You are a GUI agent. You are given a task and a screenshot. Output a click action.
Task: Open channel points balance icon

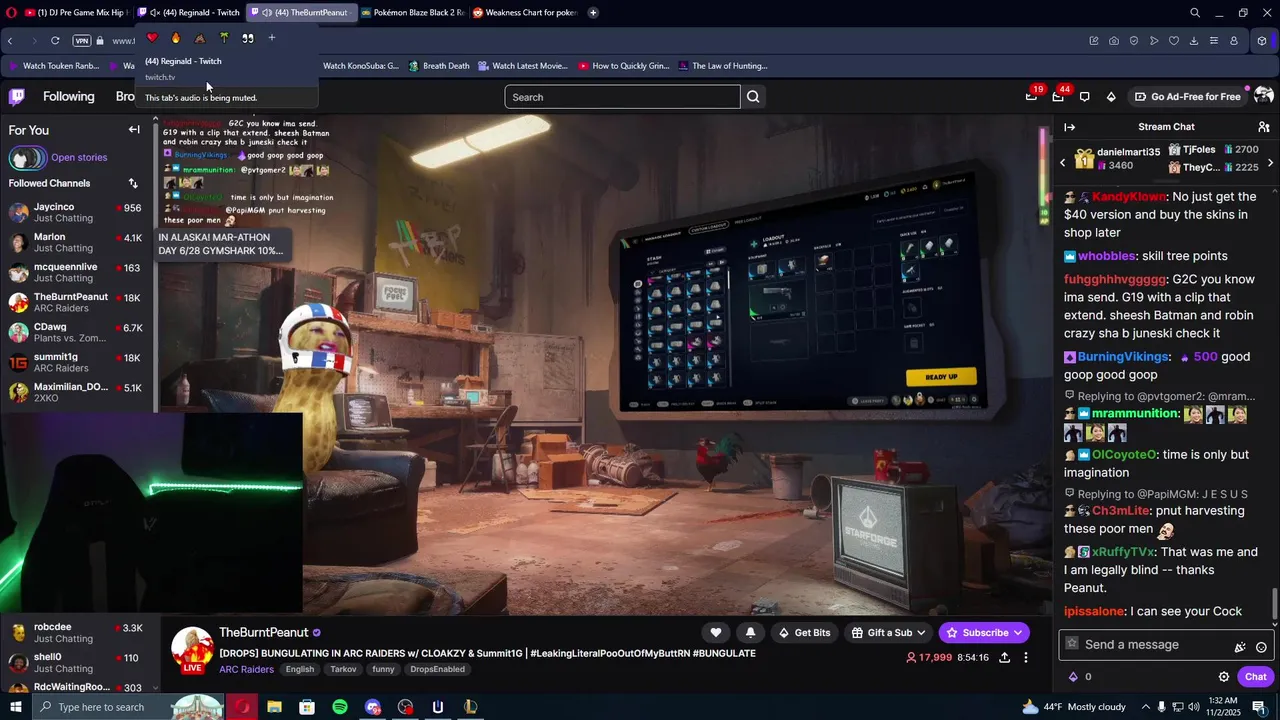pyautogui.click(x=1074, y=677)
